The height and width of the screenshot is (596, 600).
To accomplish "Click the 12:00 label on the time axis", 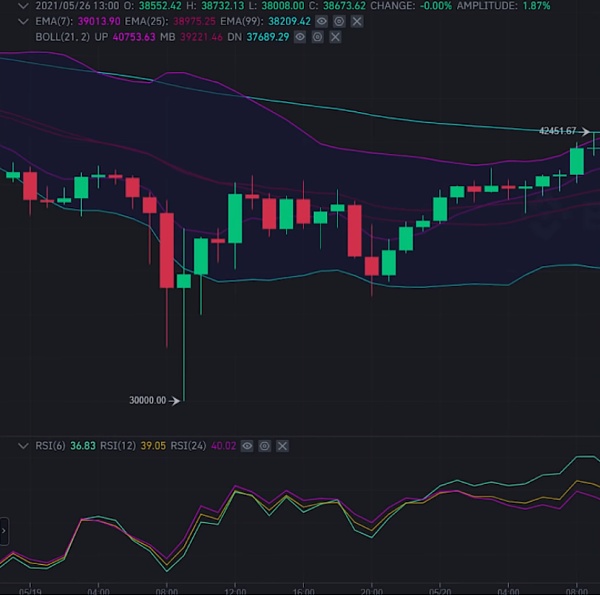I will pos(234,589).
